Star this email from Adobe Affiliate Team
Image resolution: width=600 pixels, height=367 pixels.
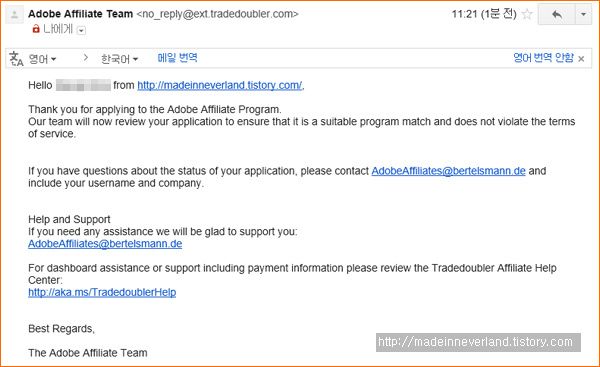(x=527, y=15)
